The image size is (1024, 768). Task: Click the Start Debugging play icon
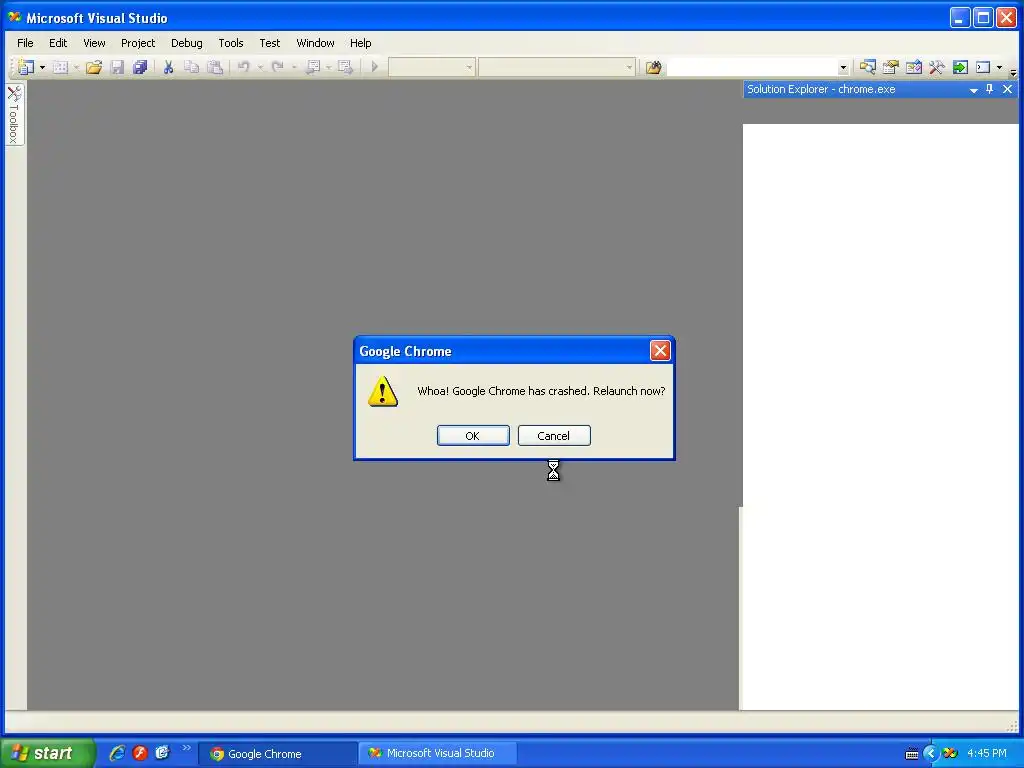[375, 67]
